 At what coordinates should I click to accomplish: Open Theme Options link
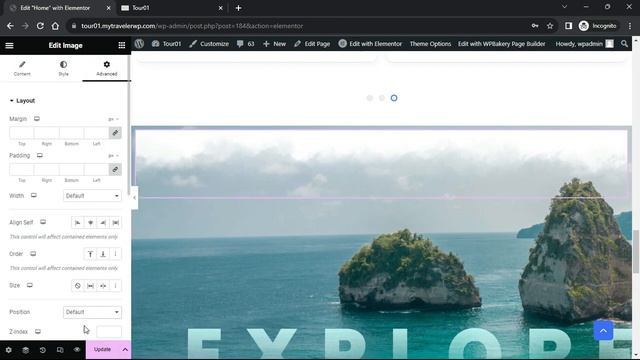(430, 44)
